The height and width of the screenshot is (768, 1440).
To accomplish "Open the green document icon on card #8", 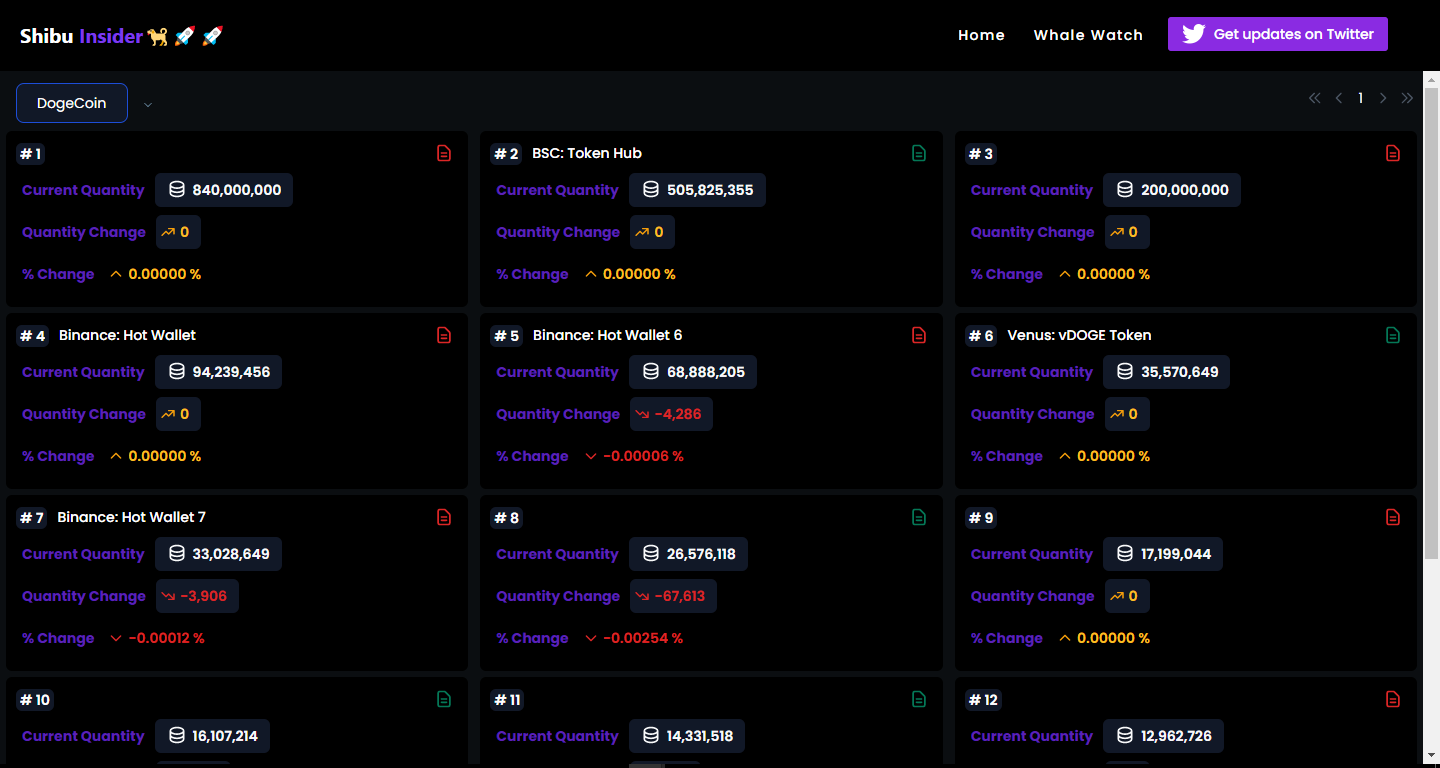I will pyautogui.click(x=919, y=517).
